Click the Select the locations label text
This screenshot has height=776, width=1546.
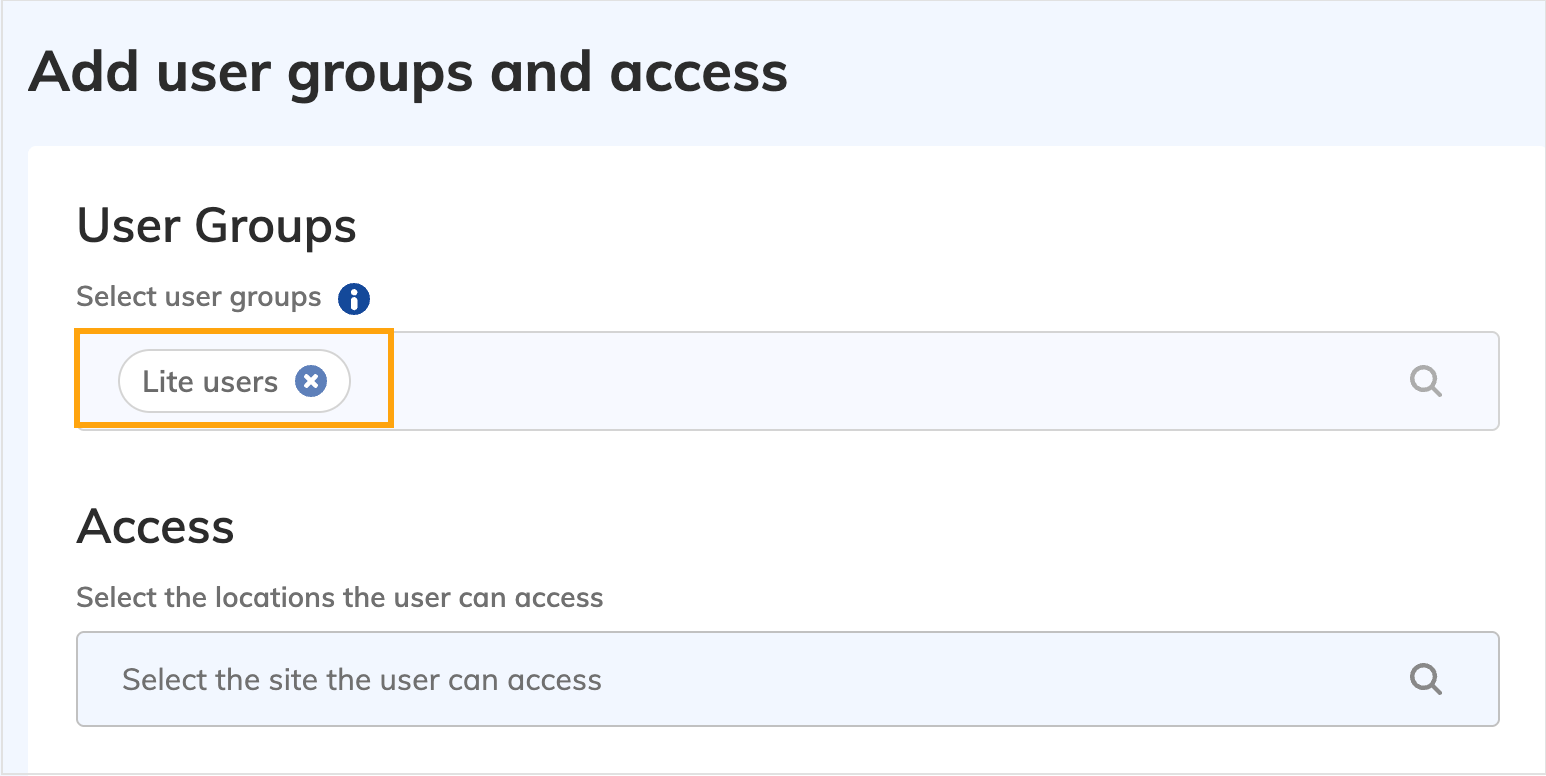coord(340,597)
